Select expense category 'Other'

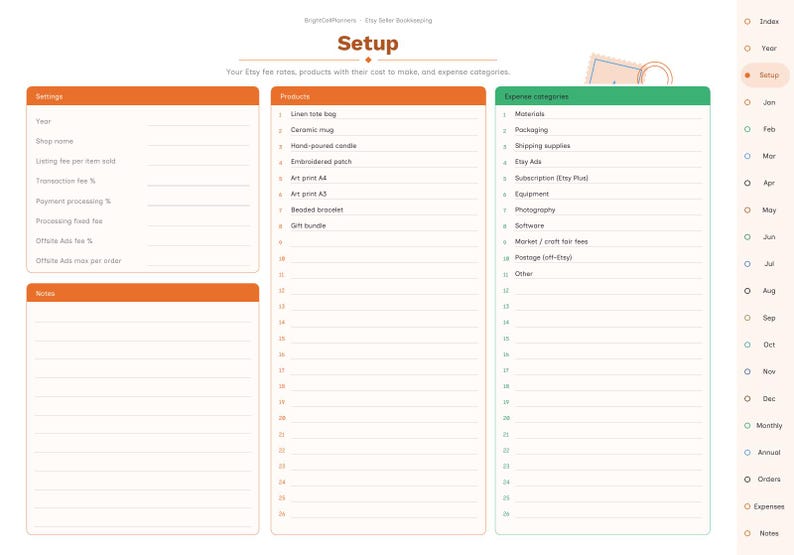[x=602, y=274]
